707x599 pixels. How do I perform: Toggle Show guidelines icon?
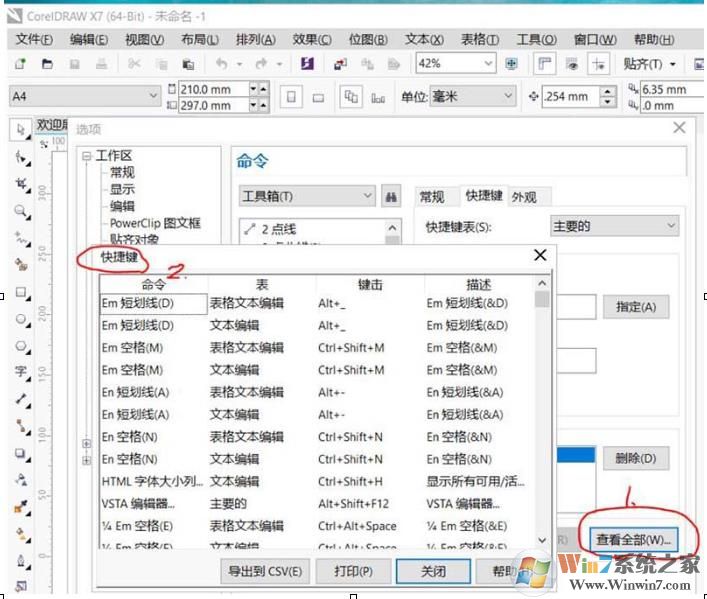coord(599,64)
